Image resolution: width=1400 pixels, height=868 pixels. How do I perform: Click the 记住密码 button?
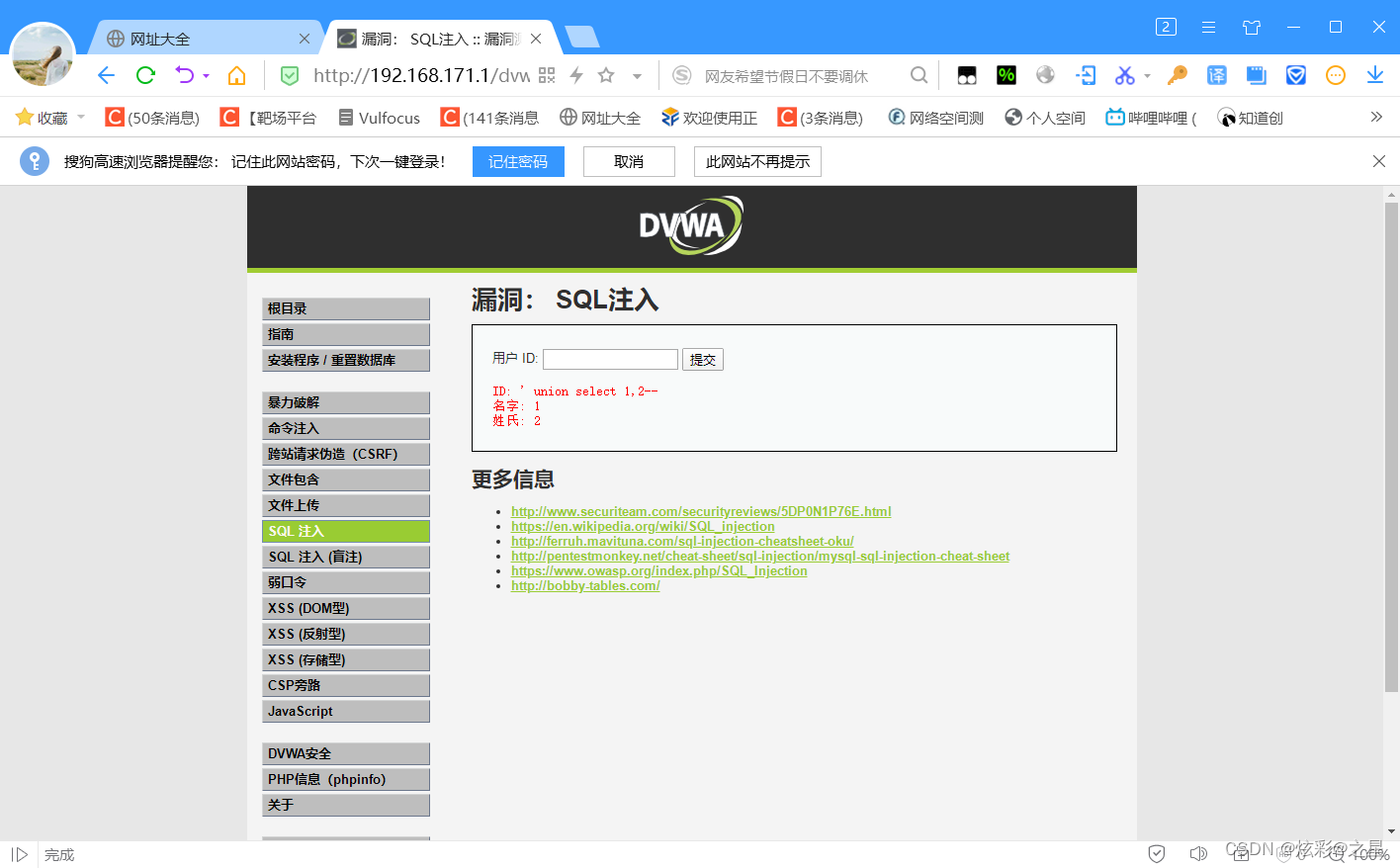pos(518,161)
